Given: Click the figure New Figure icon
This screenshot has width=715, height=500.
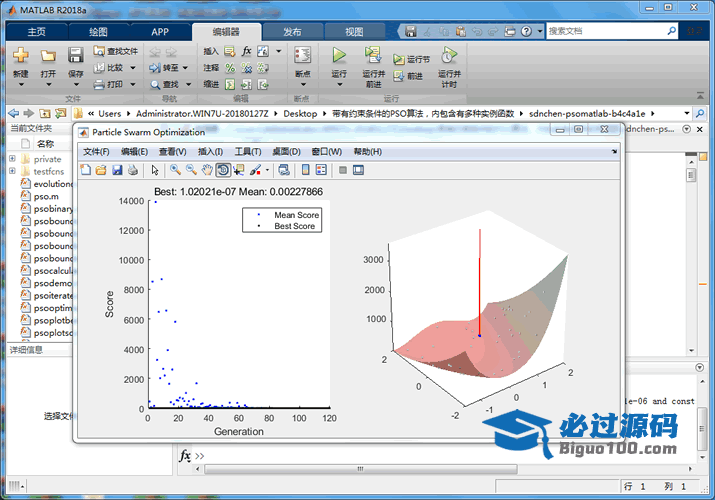Looking at the screenshot, I should click(86, 170).
